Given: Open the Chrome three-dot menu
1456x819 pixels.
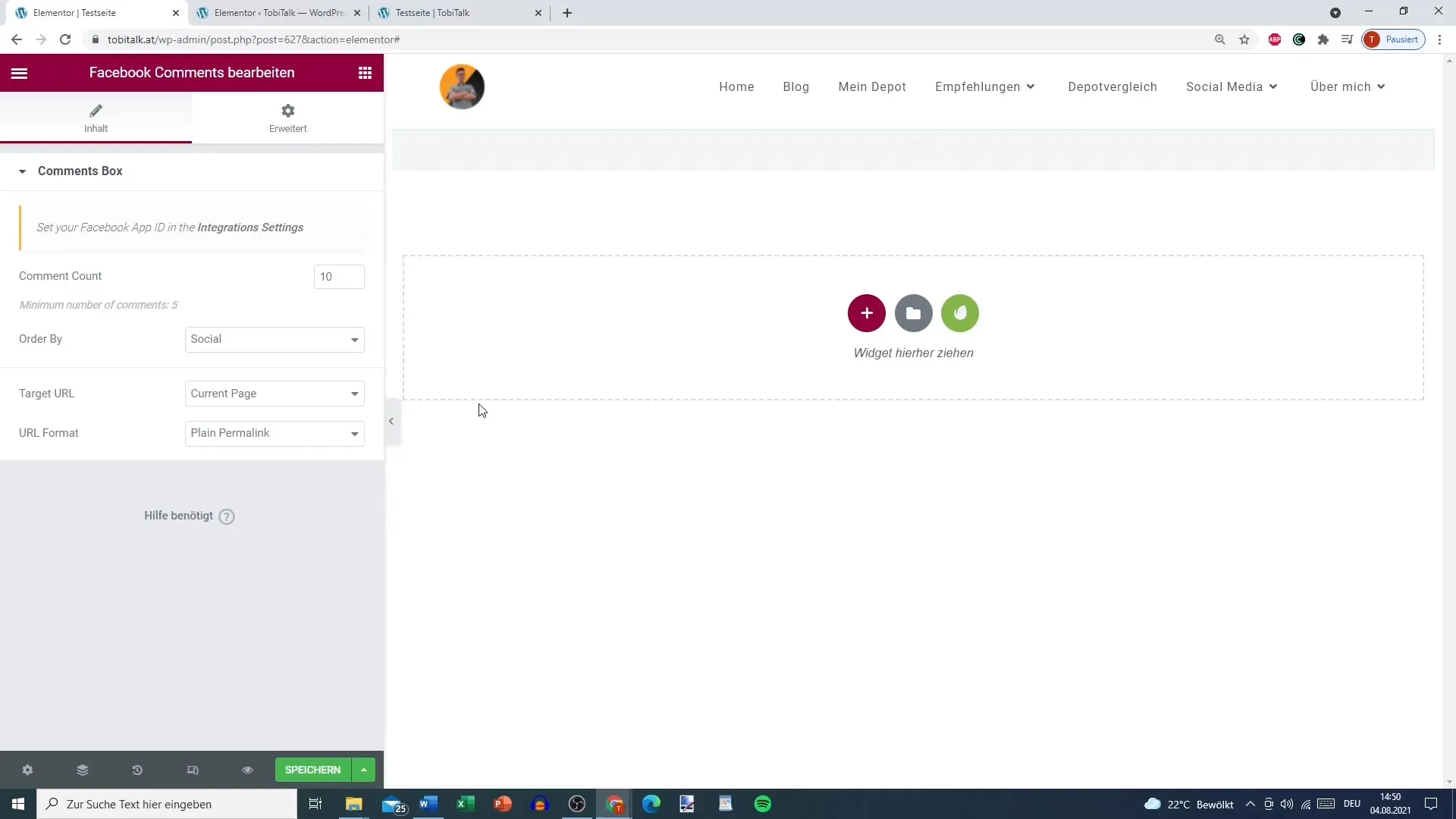Looking at the screenshot, I should [1440, 39].
